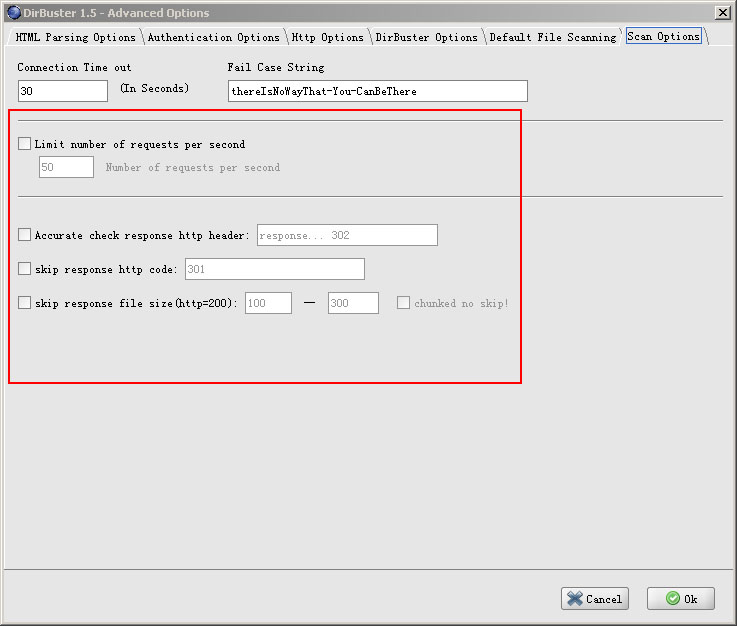Viewport: 737px width, 626px height.
Task: Enable Accurate check response http header
Action: (x=24, y=235)
